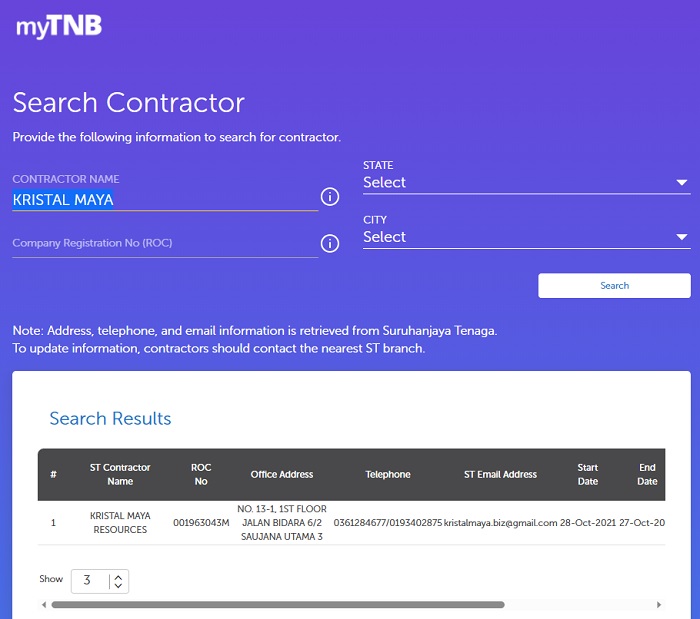Image resolution: width=700 pixels, height=619 pixels.
Task: Click row number 1 in the results
Action: click(53, 523)
